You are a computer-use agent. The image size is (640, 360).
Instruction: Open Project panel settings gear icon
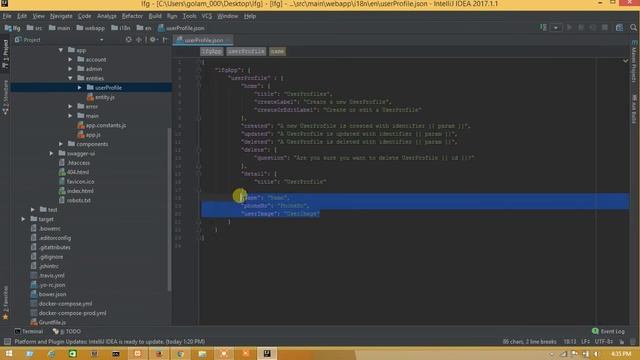coord(153,40)
